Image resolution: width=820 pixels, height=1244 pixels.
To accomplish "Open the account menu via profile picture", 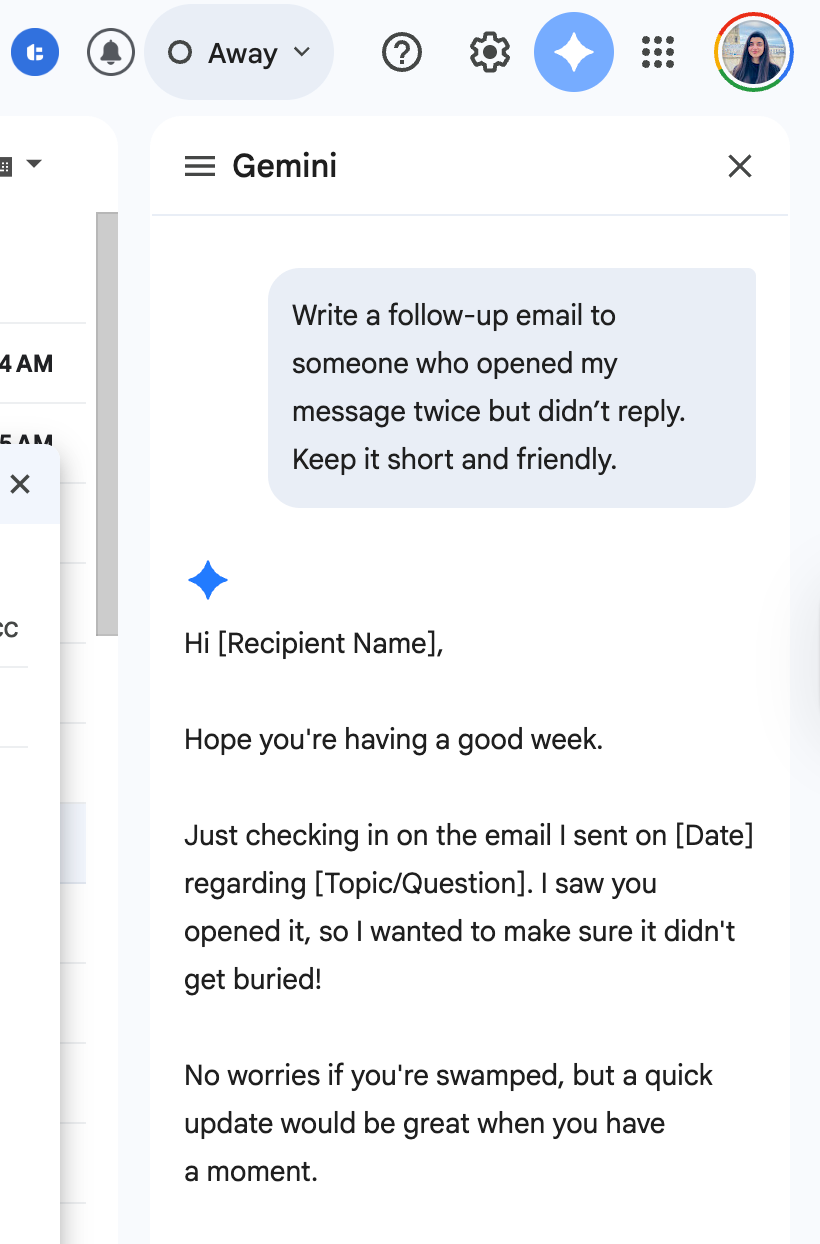I will [x=754, y=52].
